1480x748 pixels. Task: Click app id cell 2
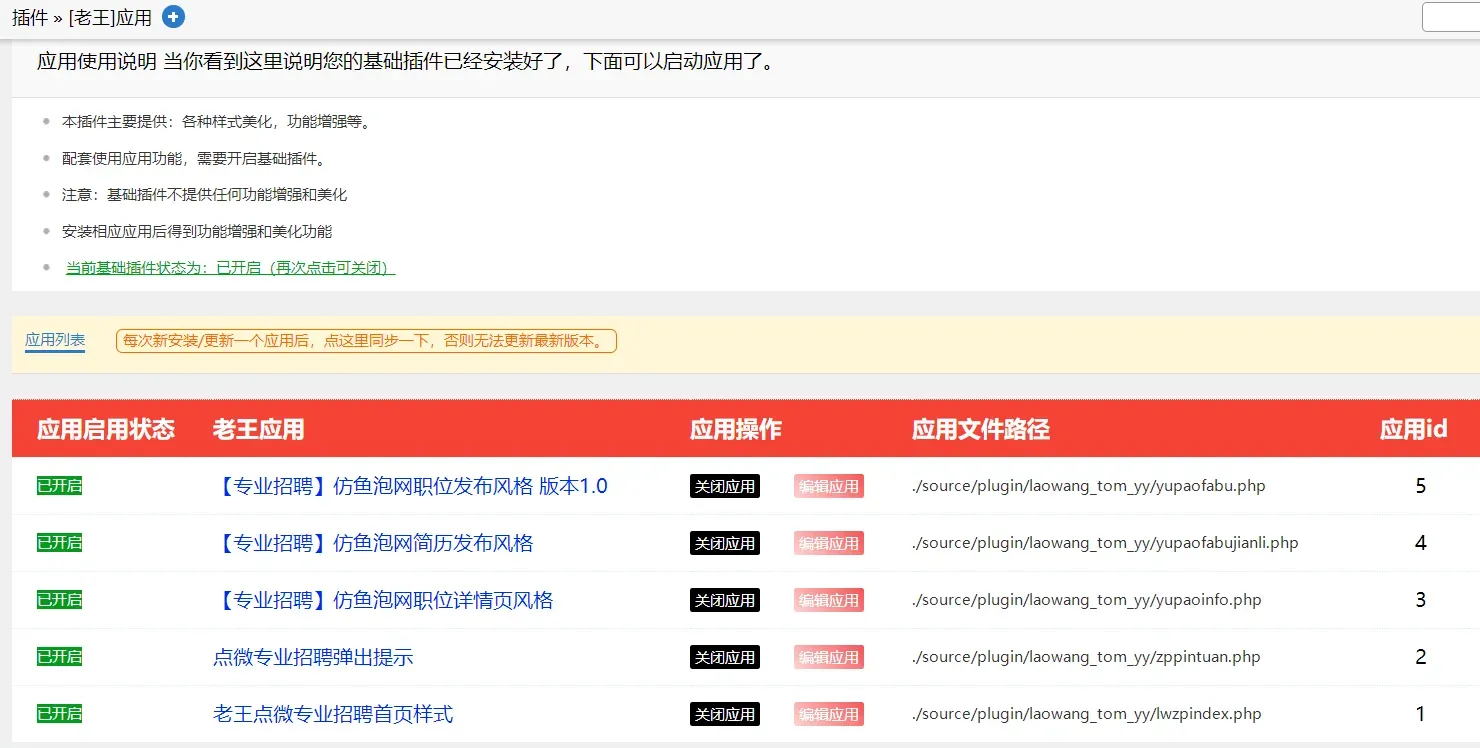1421,657
